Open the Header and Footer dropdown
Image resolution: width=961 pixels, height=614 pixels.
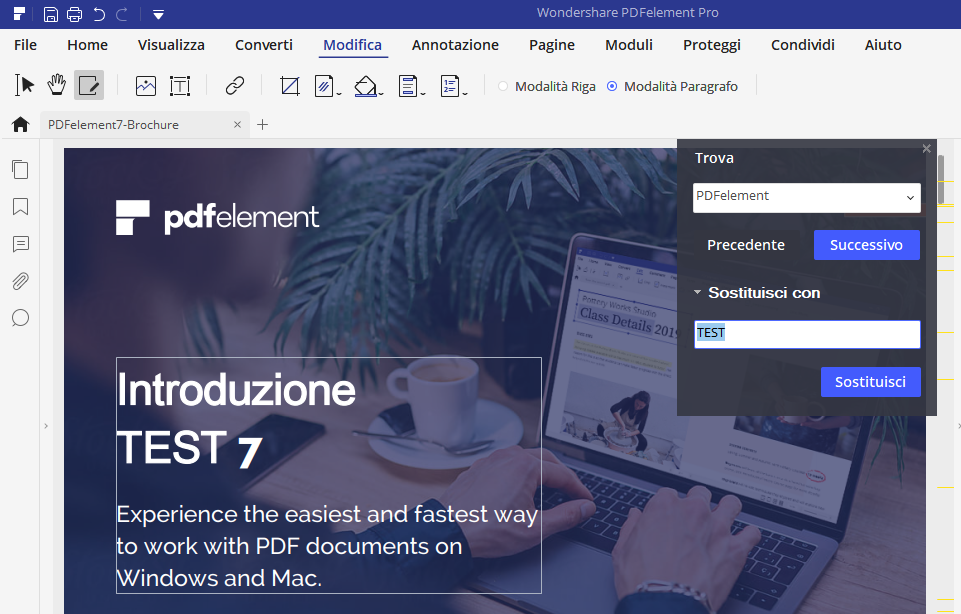pyautogui.click(x=411, y=86)
